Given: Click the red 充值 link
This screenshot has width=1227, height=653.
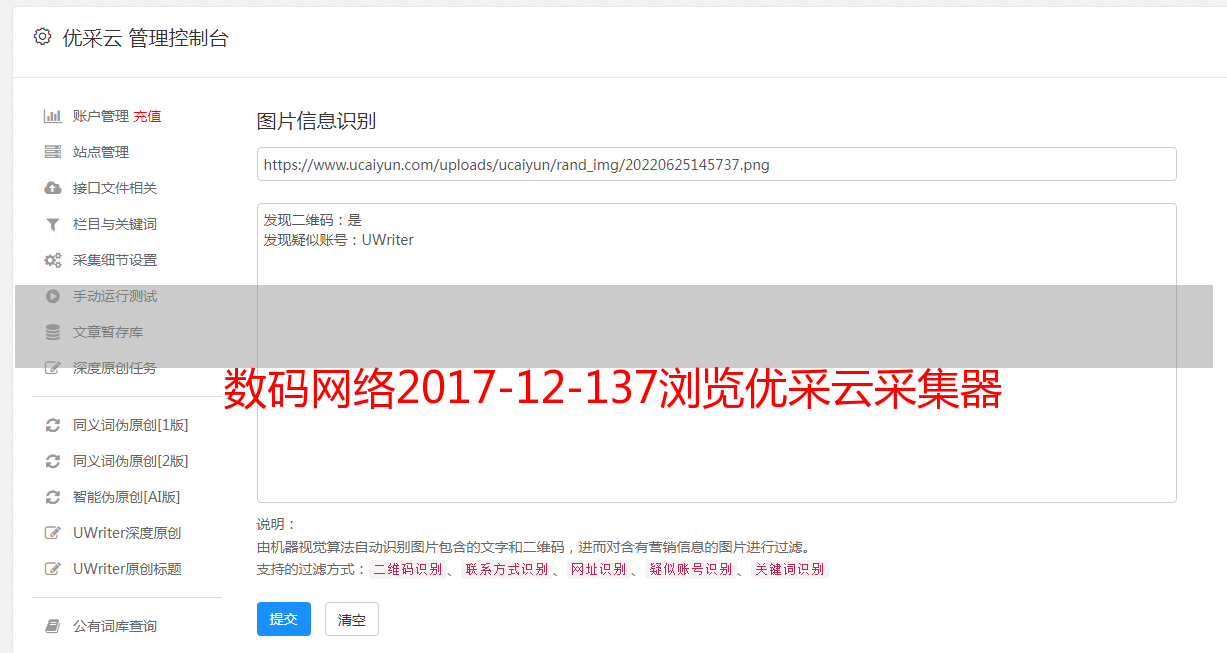Looking at the screenshot, I should [147, 116].
